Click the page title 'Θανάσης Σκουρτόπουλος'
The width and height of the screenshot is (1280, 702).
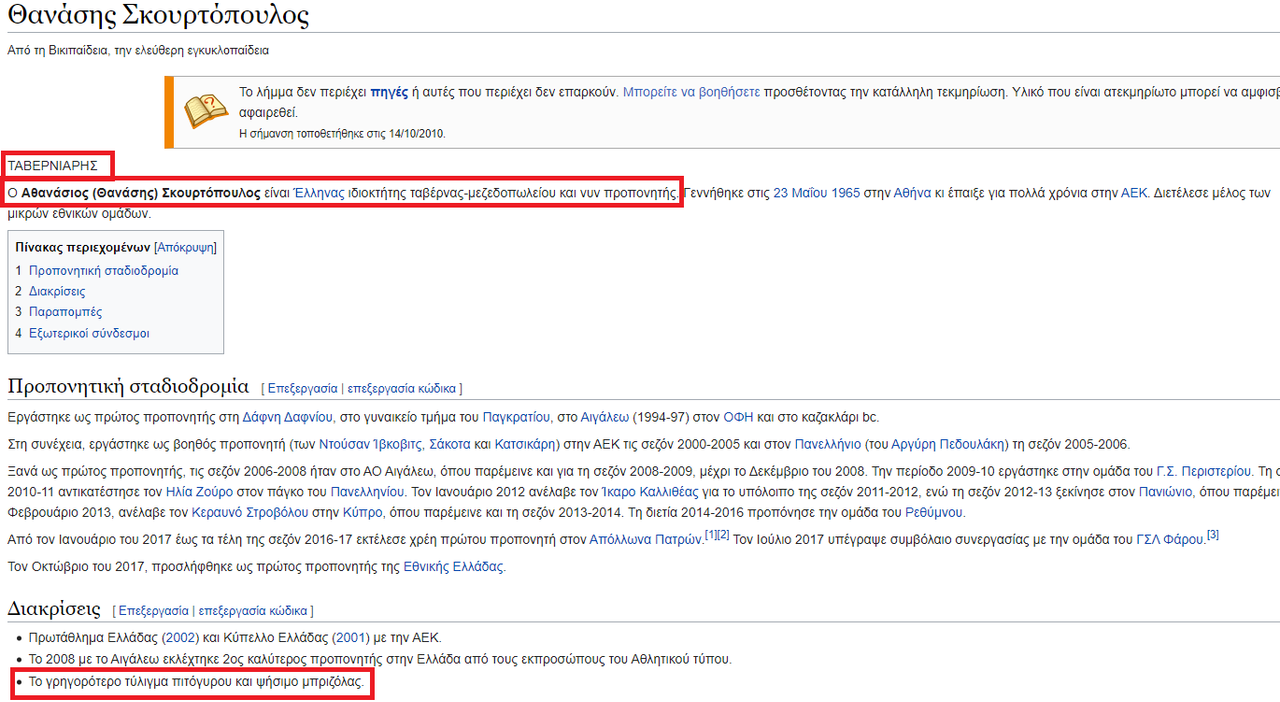(x=158, y=16)
